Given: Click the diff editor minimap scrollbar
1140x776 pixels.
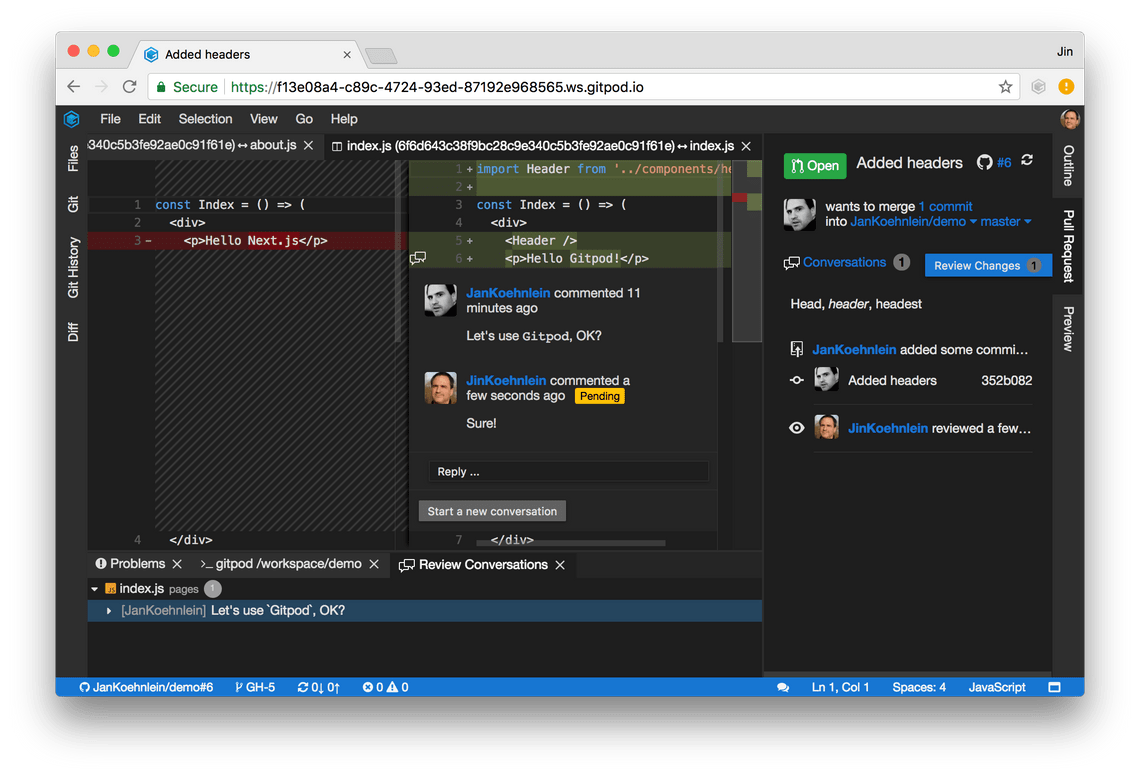Looking at the screenshot, I should (x=747, y=251).
